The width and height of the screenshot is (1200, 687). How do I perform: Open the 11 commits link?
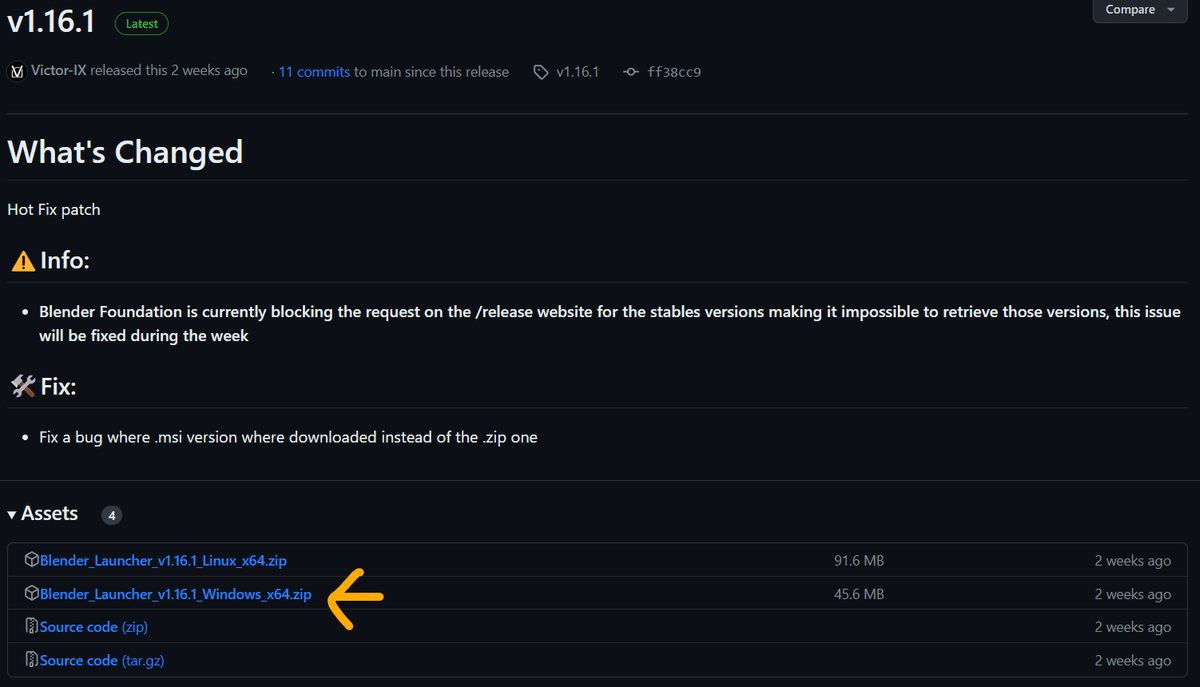[x=314, y=72]
